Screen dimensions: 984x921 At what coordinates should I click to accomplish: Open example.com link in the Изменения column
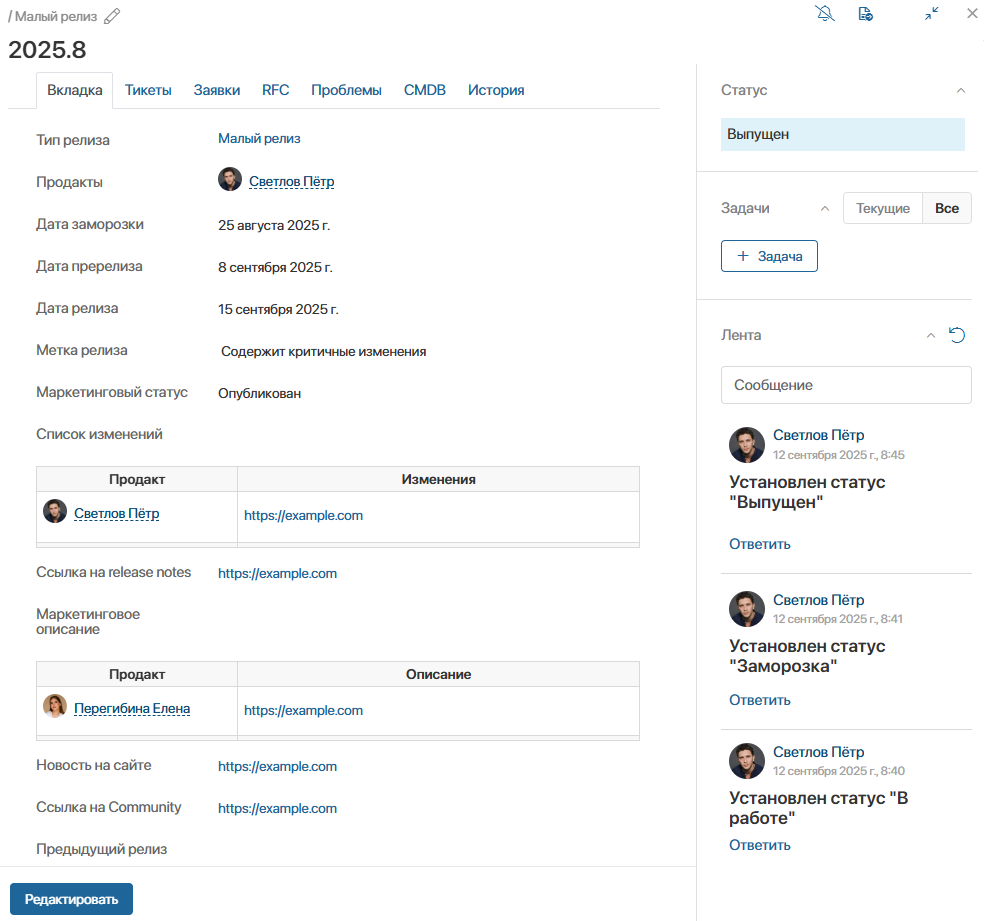point(303,515)
